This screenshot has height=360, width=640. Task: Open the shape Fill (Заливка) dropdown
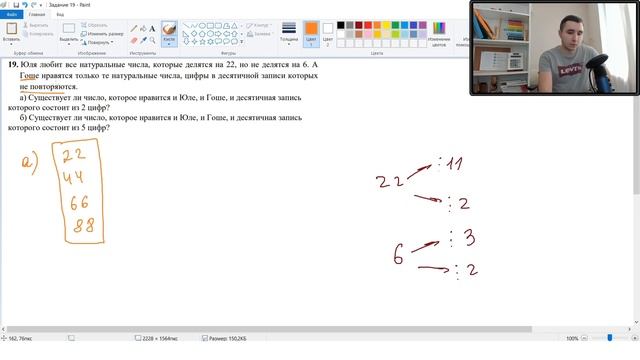click(260, 34)
